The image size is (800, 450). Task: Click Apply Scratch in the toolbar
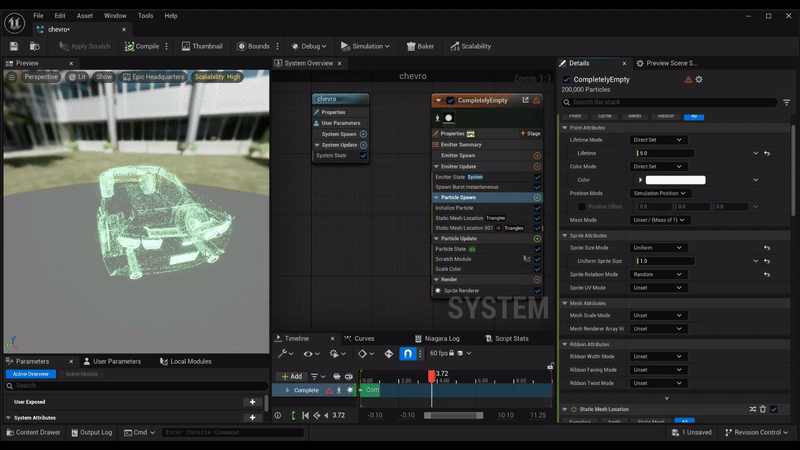click(85, 46)
